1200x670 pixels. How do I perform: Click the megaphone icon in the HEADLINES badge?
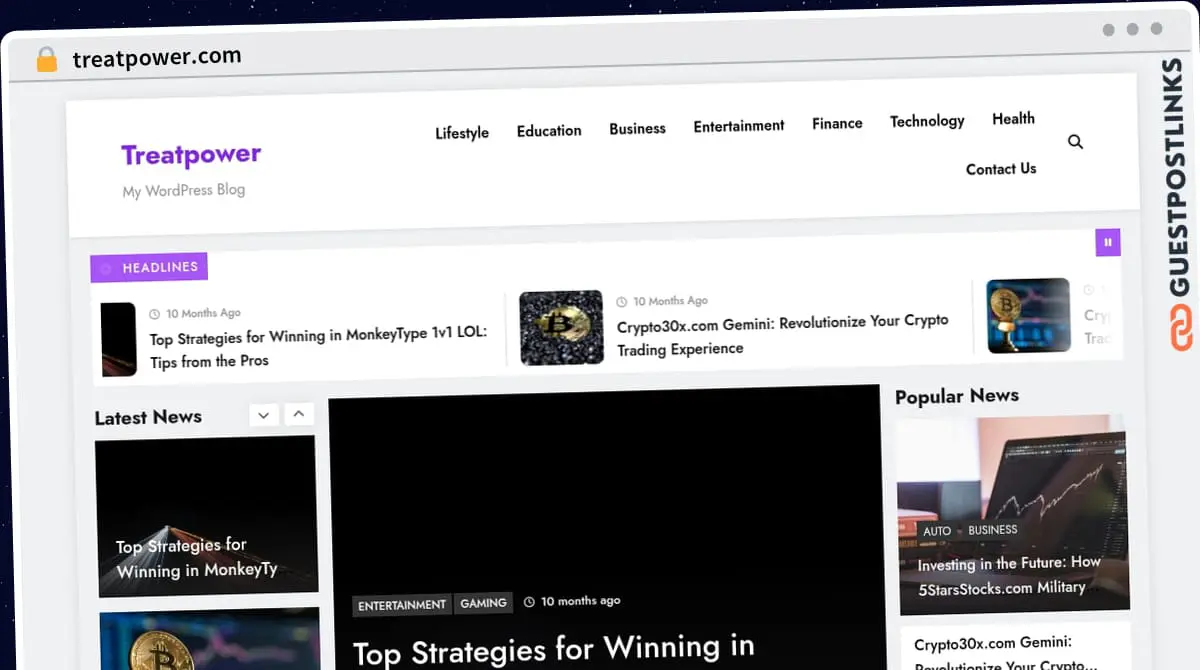click(106, 267)
